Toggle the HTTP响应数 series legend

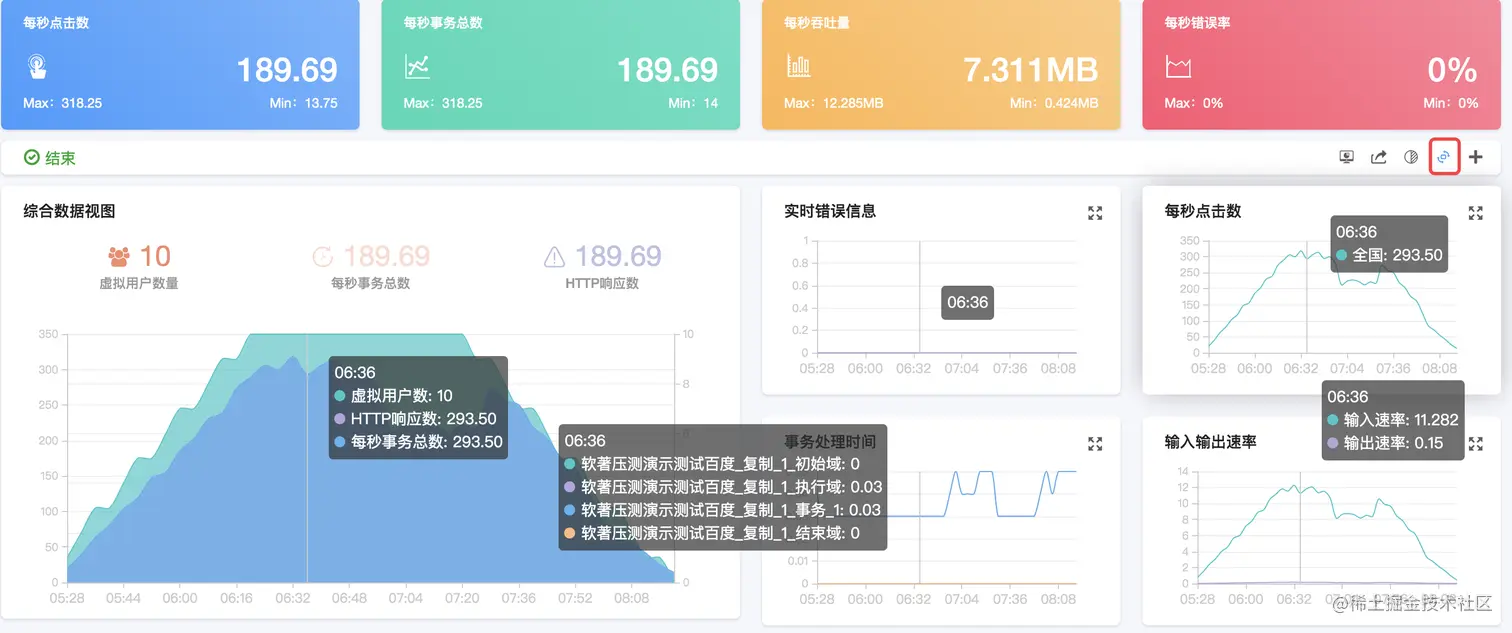click(602, 283)
